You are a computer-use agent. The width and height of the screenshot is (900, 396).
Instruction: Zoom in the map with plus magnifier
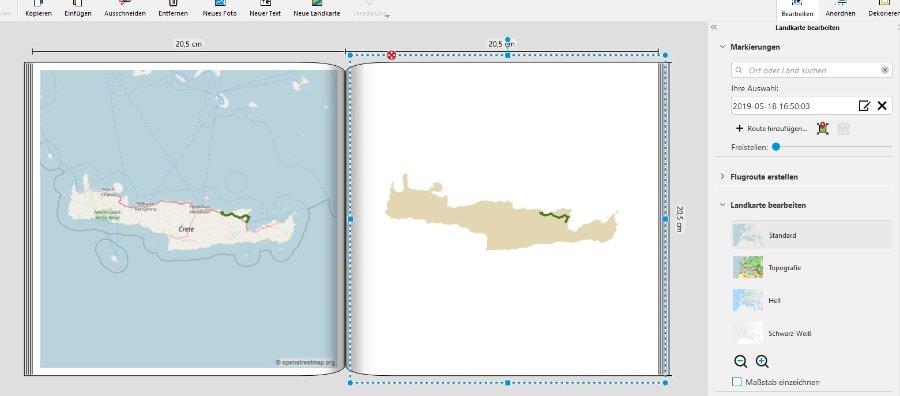[762, 361]
